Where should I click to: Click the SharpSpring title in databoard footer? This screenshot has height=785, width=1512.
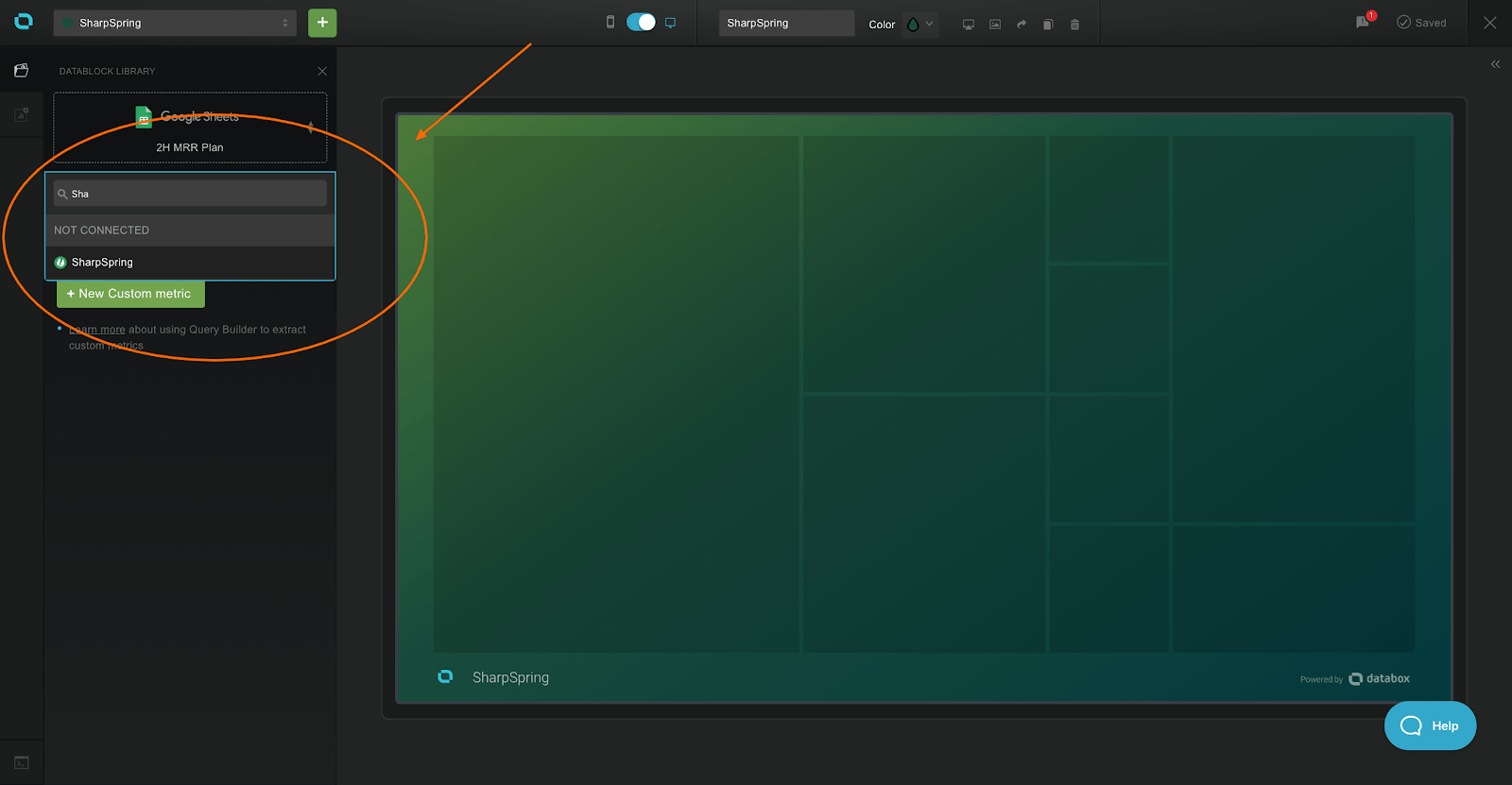[x=510, y=677]
